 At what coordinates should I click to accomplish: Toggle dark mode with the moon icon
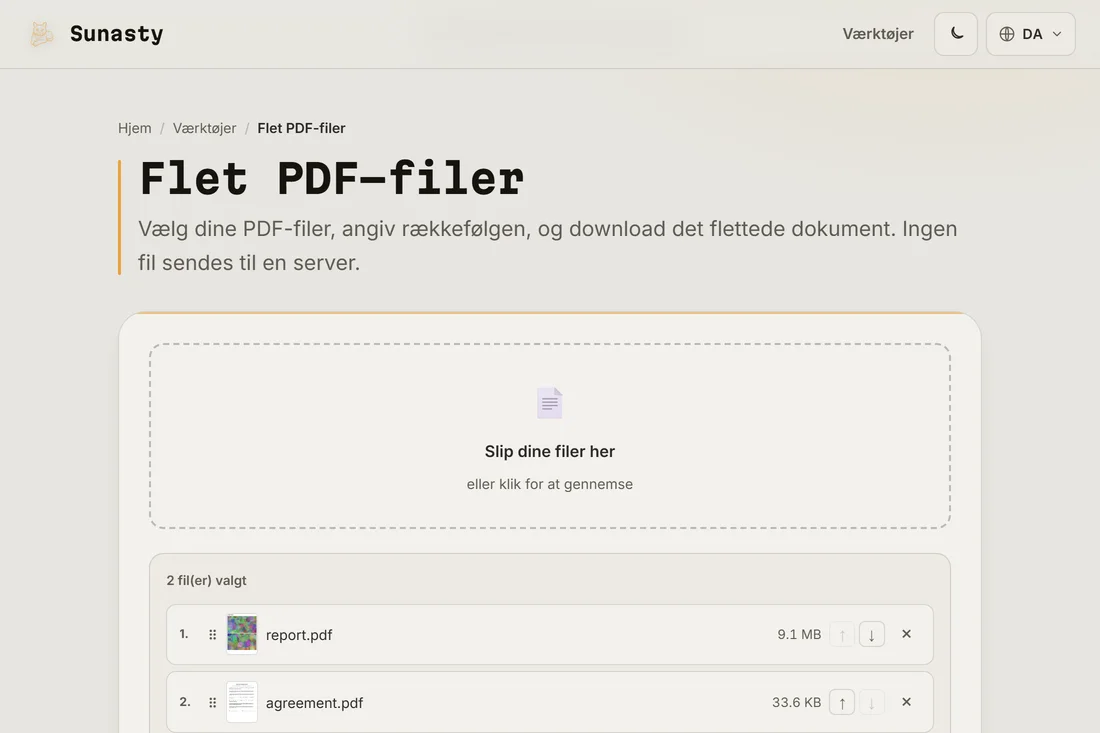[955, 34]
